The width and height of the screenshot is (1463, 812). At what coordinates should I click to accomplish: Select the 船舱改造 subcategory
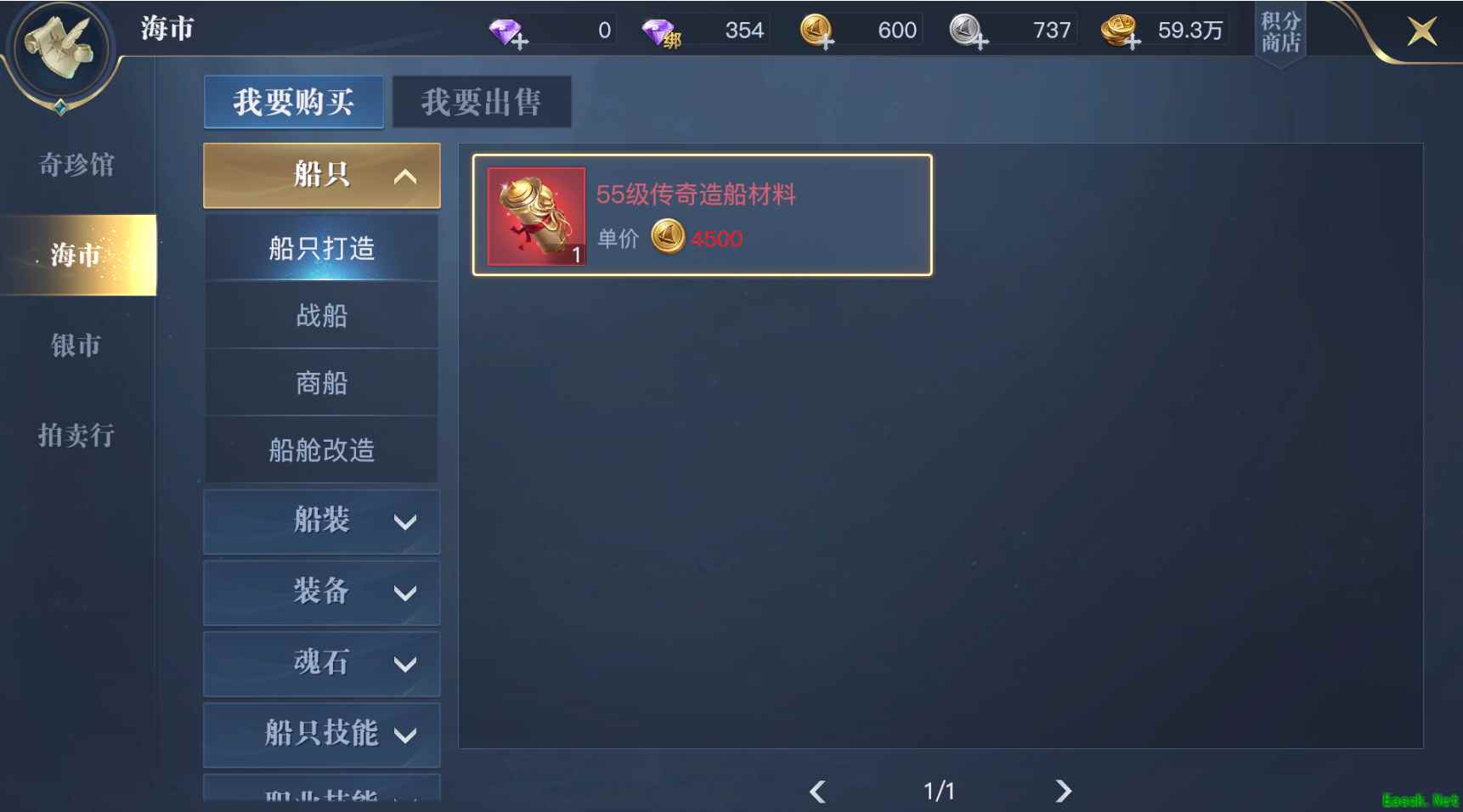pyautogui.click(x=322, y=449)
